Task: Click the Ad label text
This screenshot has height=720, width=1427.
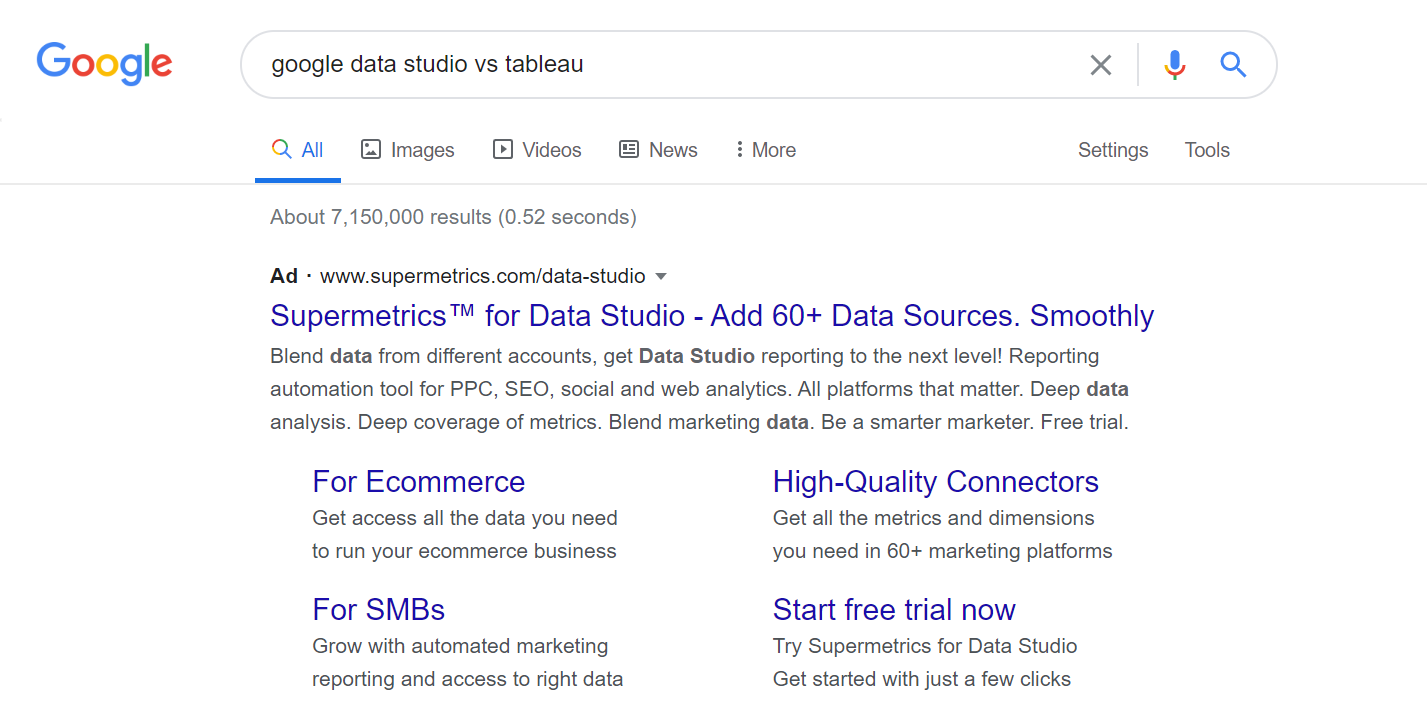Action: tap(284, 276)
